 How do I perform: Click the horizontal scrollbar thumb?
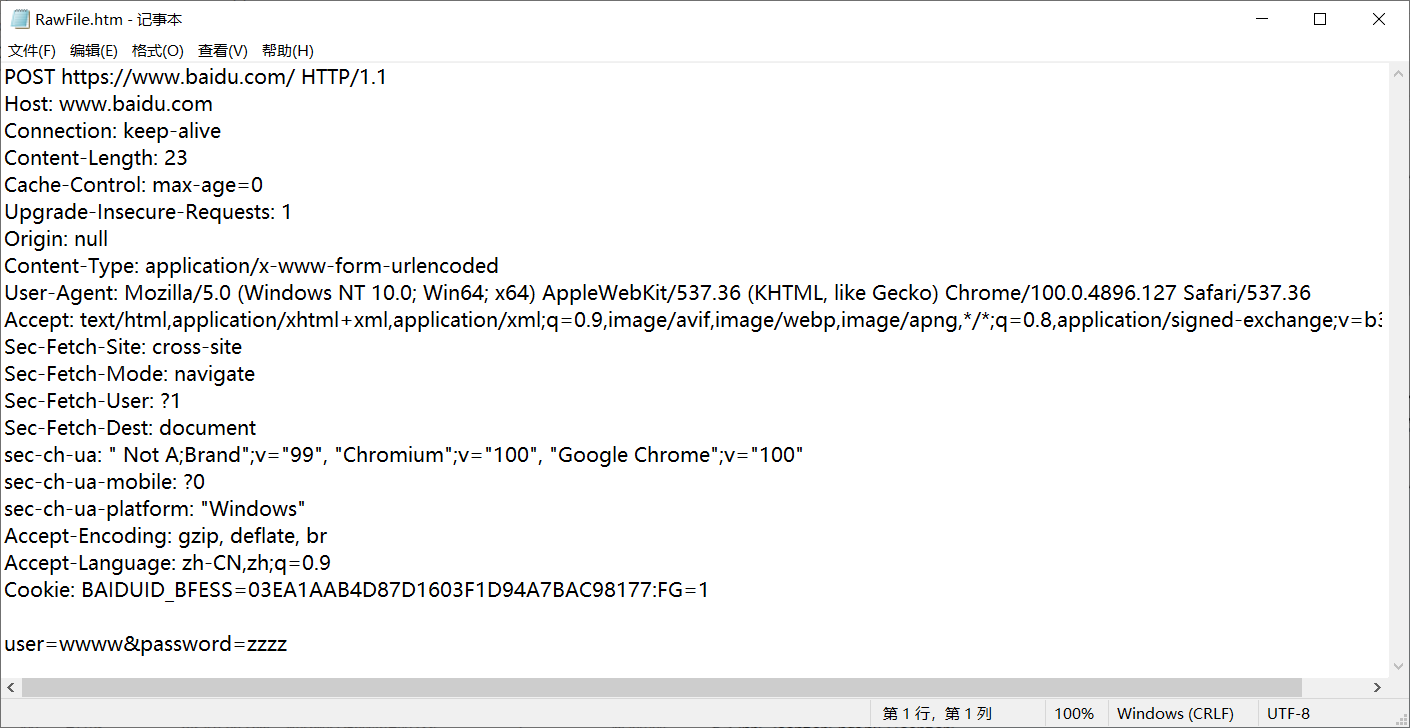point(660,687)
